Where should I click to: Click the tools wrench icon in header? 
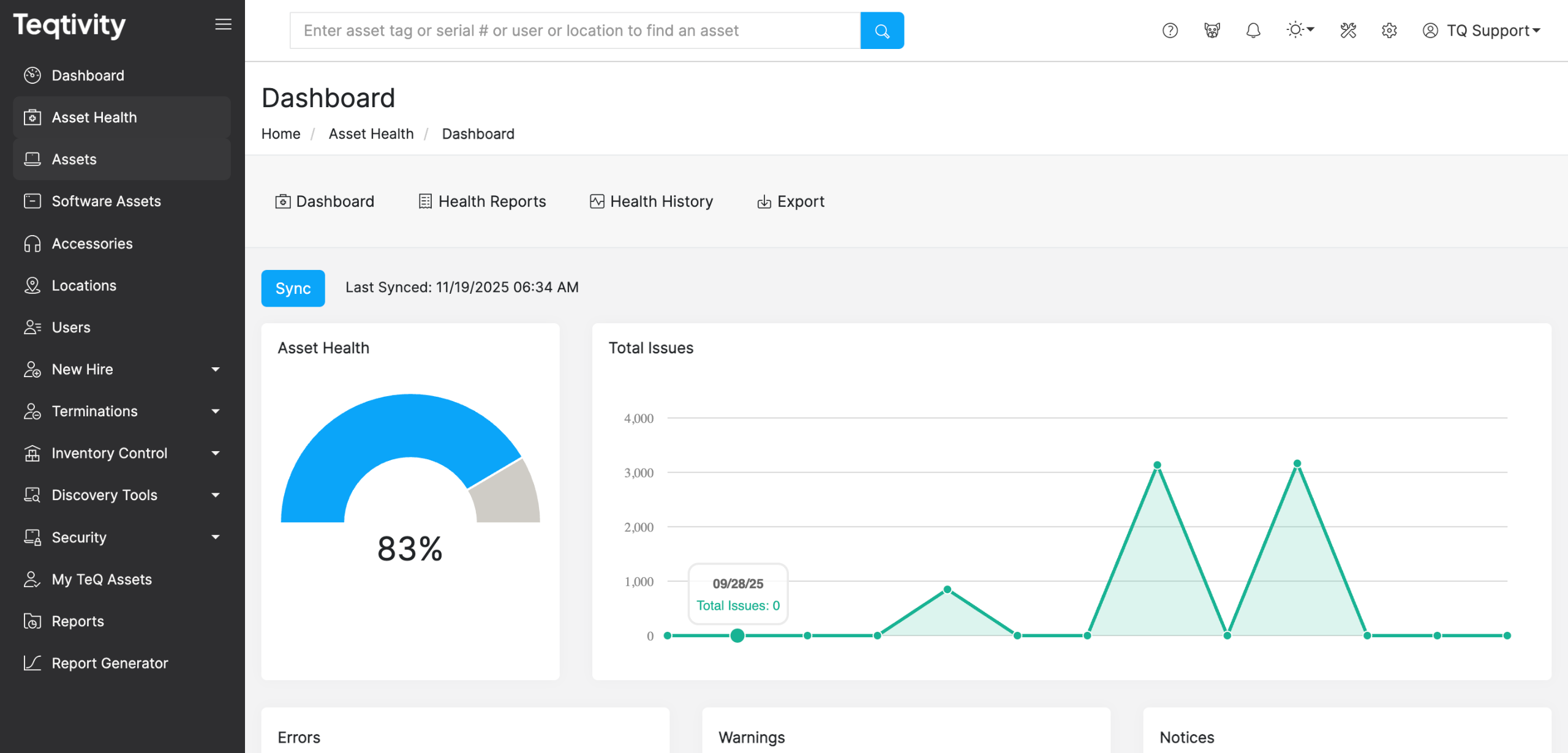pos(1348,31)
